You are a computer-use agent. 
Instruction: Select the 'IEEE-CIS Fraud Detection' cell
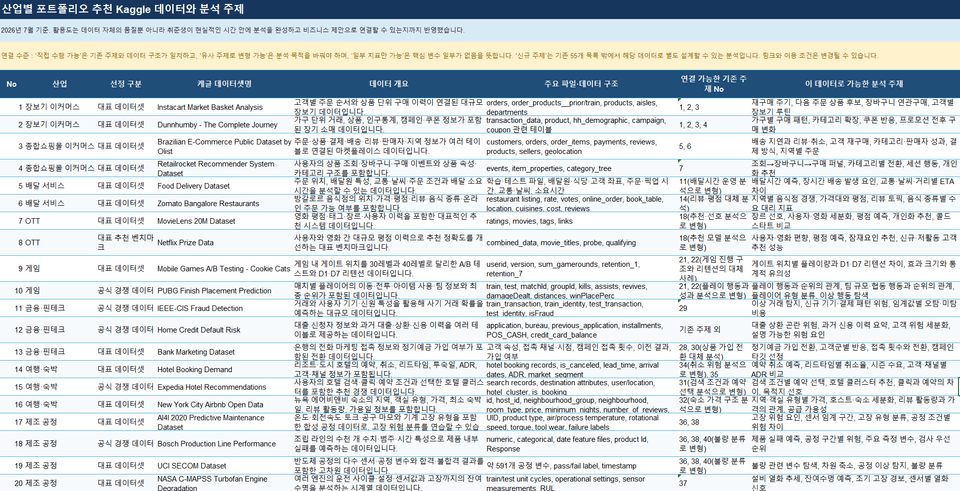click(200, 309)
